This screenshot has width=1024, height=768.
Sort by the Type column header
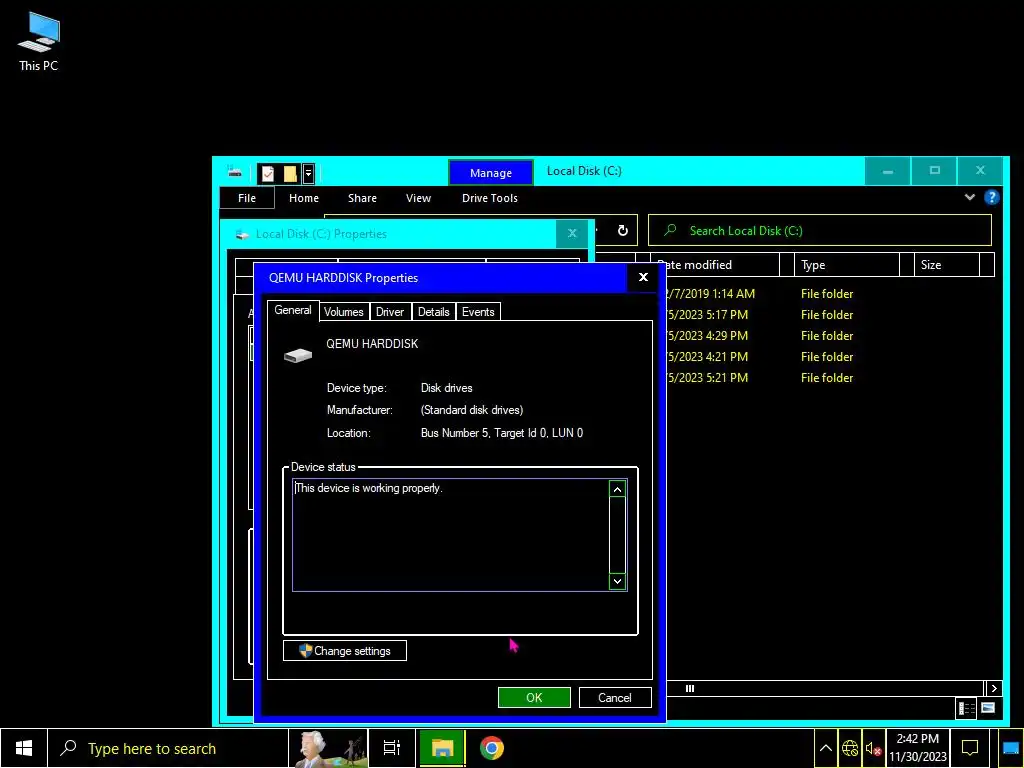coord(847,264)
